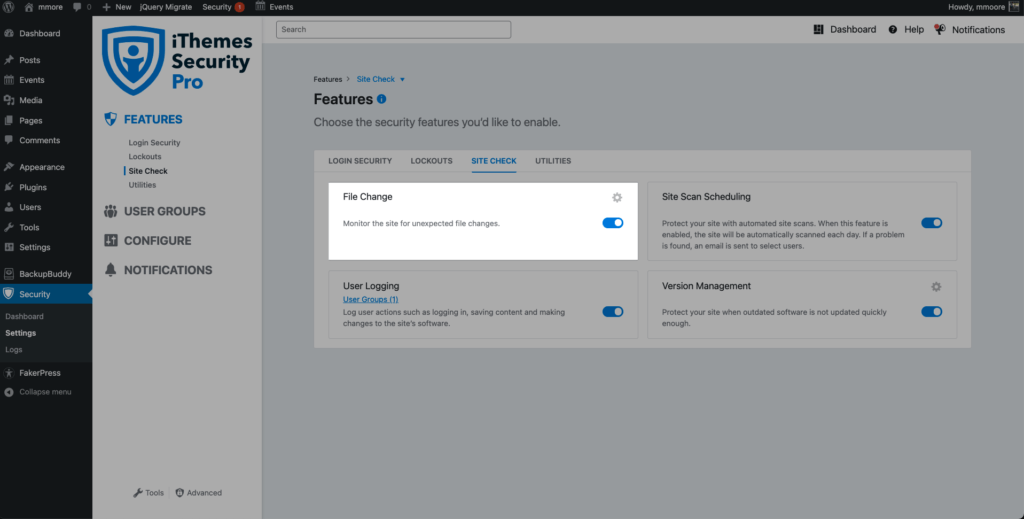This screenshot has width=1024, height=519.
Task: Open Users in the sidebar
Action: [x=30, y=207]
